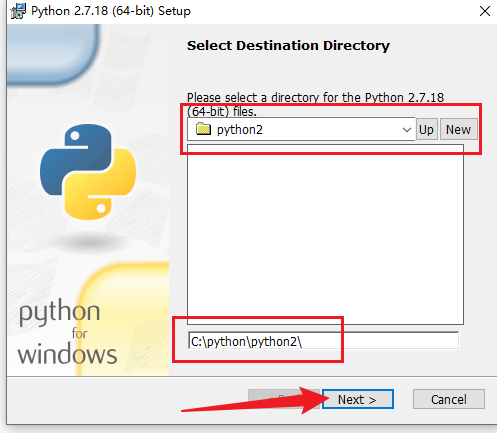Select the python2 folder combo box
497x433 pixels.
tap(301, 129)
